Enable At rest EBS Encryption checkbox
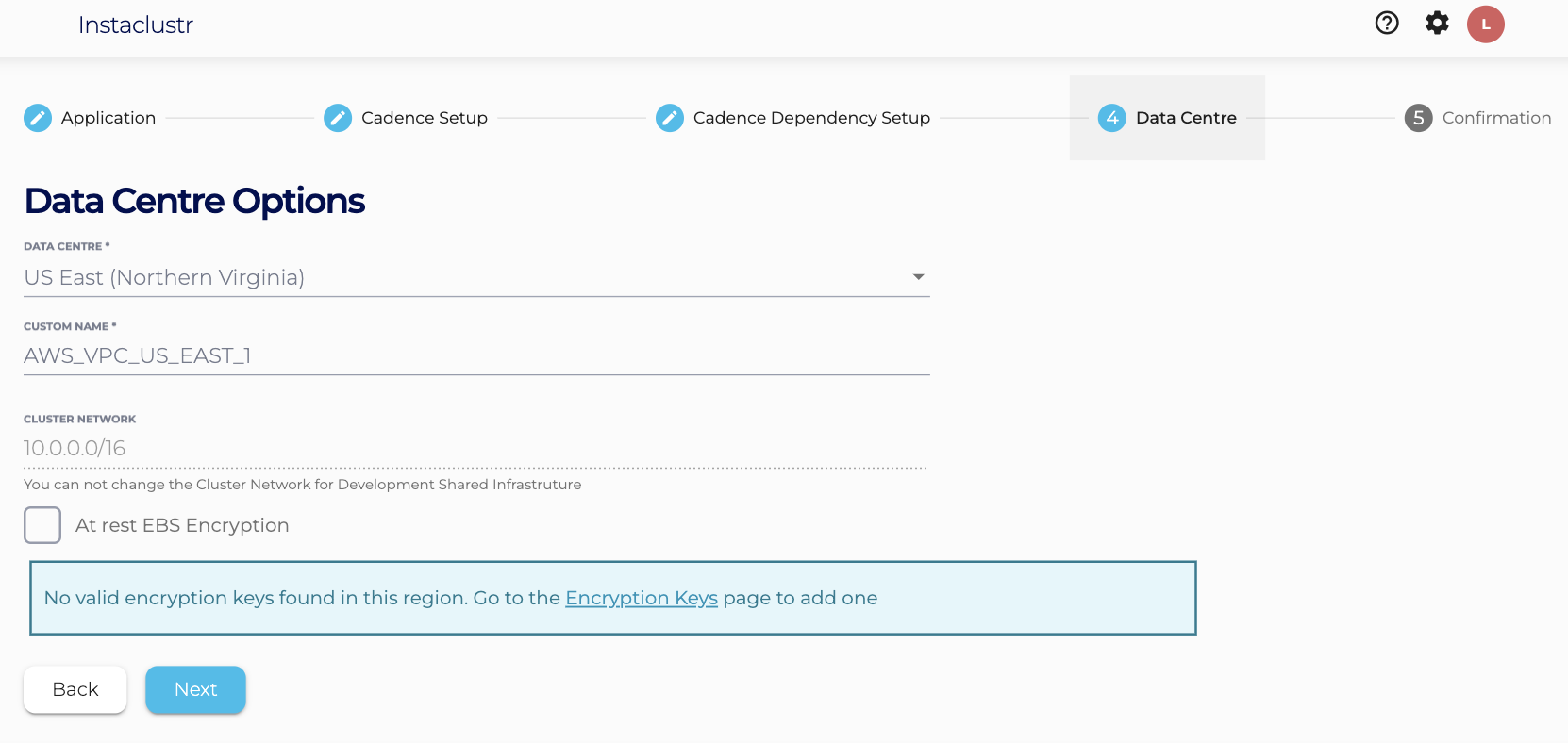Screen dimensions: 1568x743 [42, 525]
